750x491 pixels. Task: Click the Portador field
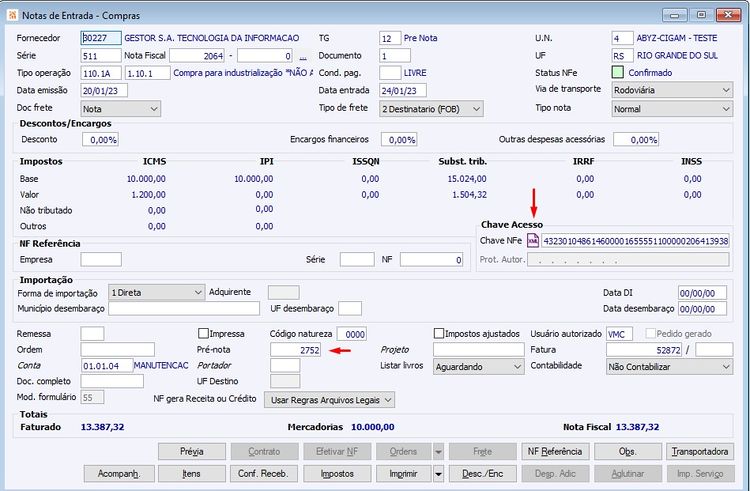[285, 365]
